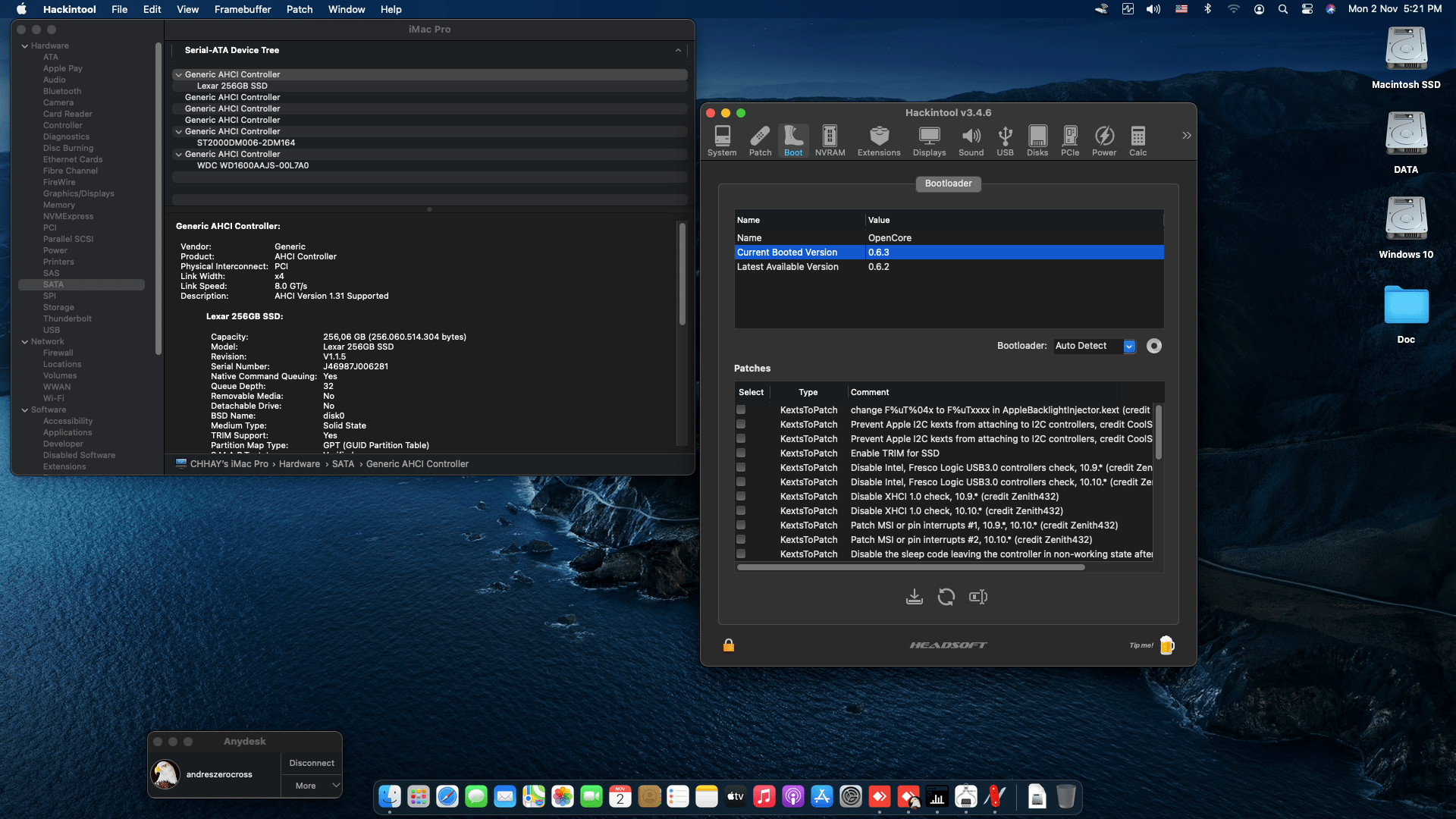Tick the AppleBacklightInjector patch checkbox
Screen dimensions: 1456x819
click(741, 409)
